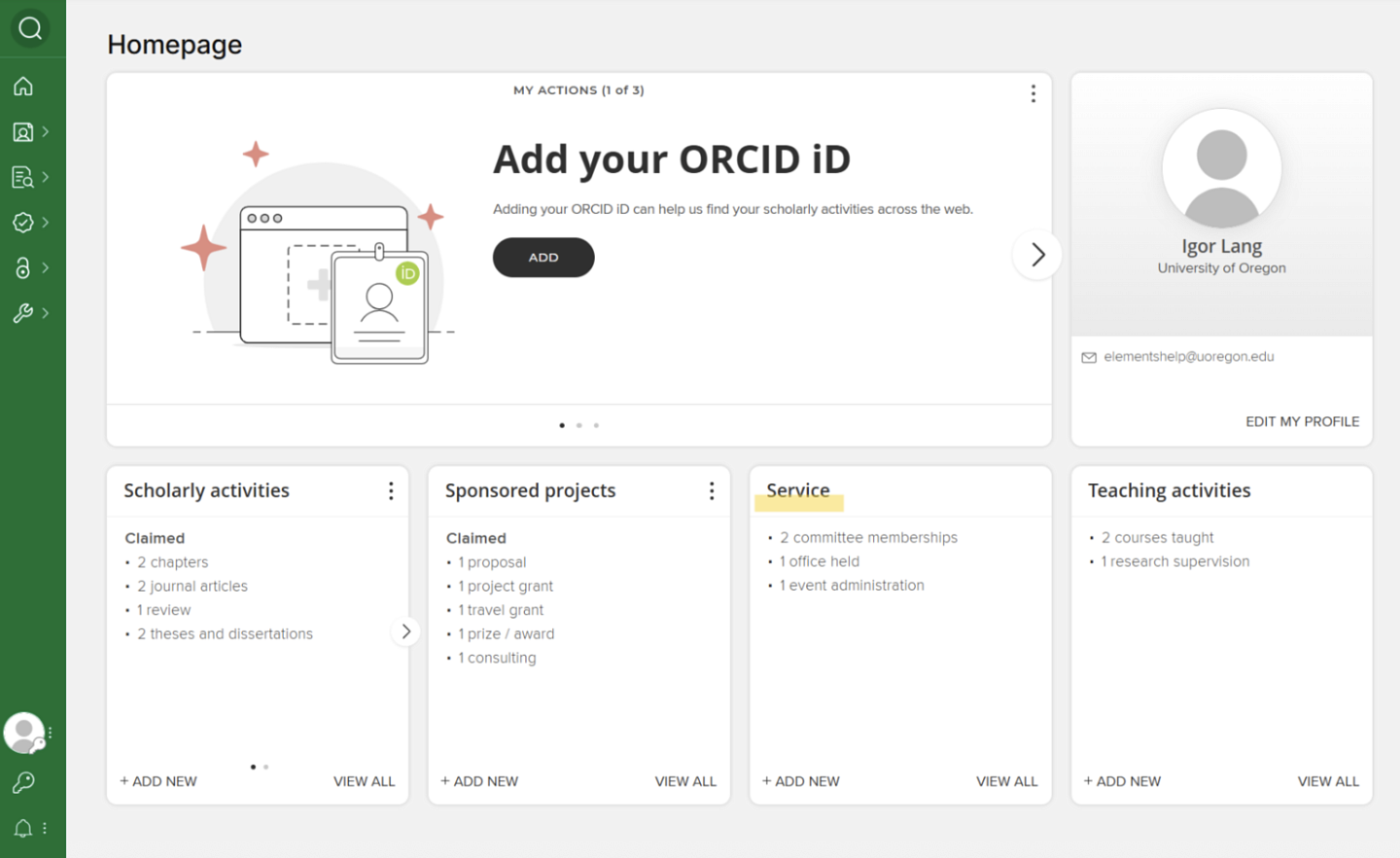This screenshot has width=1400, height=858.
Task: Click the Igor Lang profile picture
Action: coord(1221,169)
